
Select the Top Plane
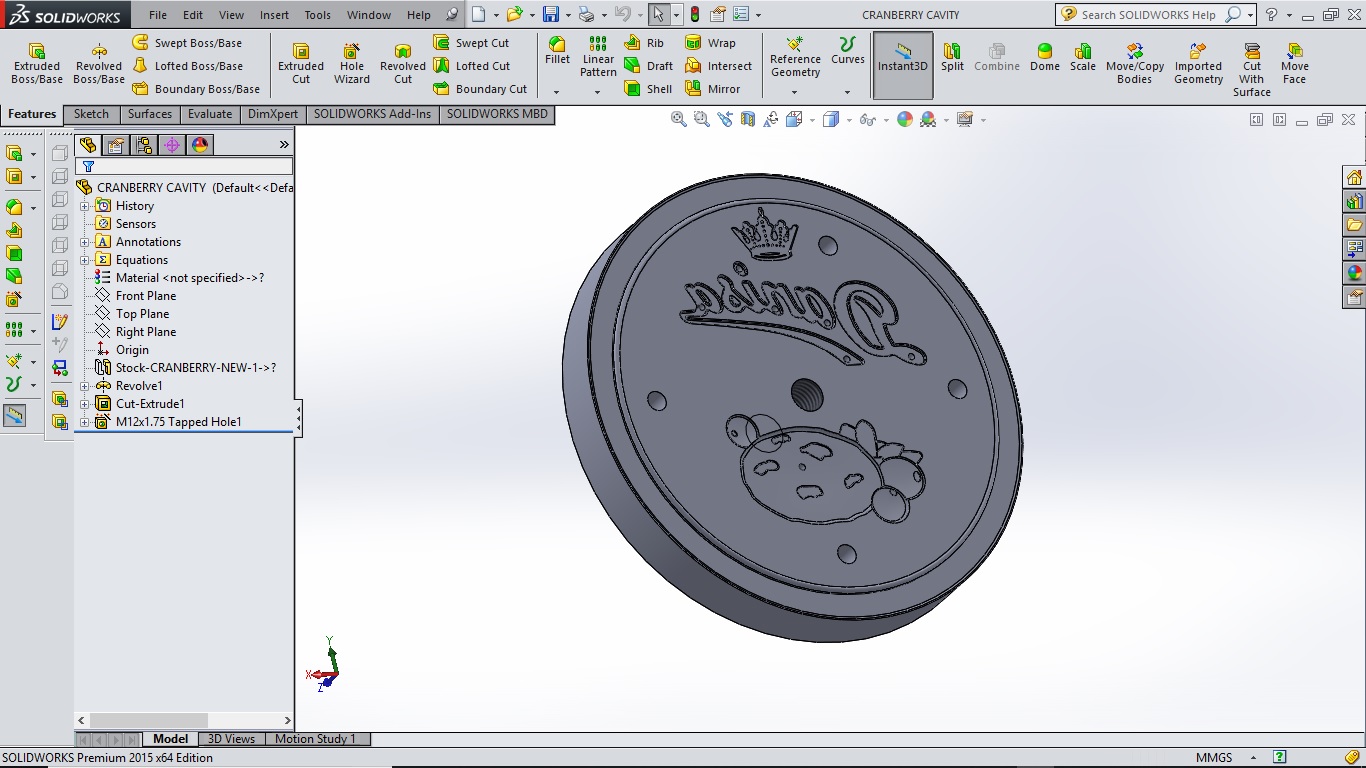tap(132, 314)
